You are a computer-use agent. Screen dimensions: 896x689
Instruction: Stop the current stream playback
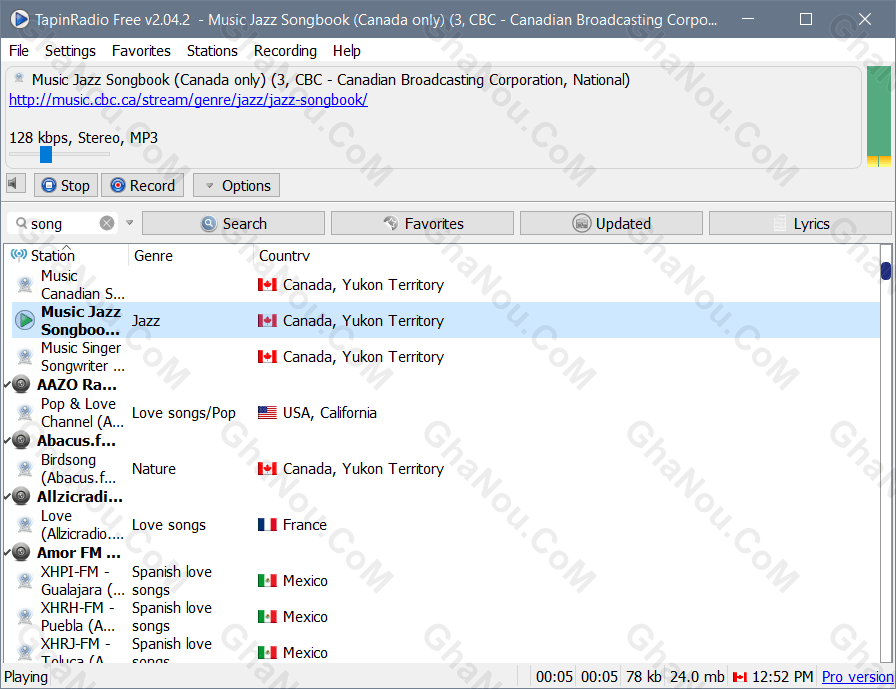66,185
